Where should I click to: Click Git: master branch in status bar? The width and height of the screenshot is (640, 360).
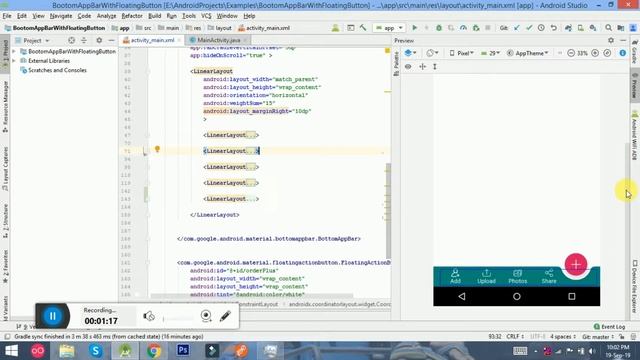[x=598, y=337]
